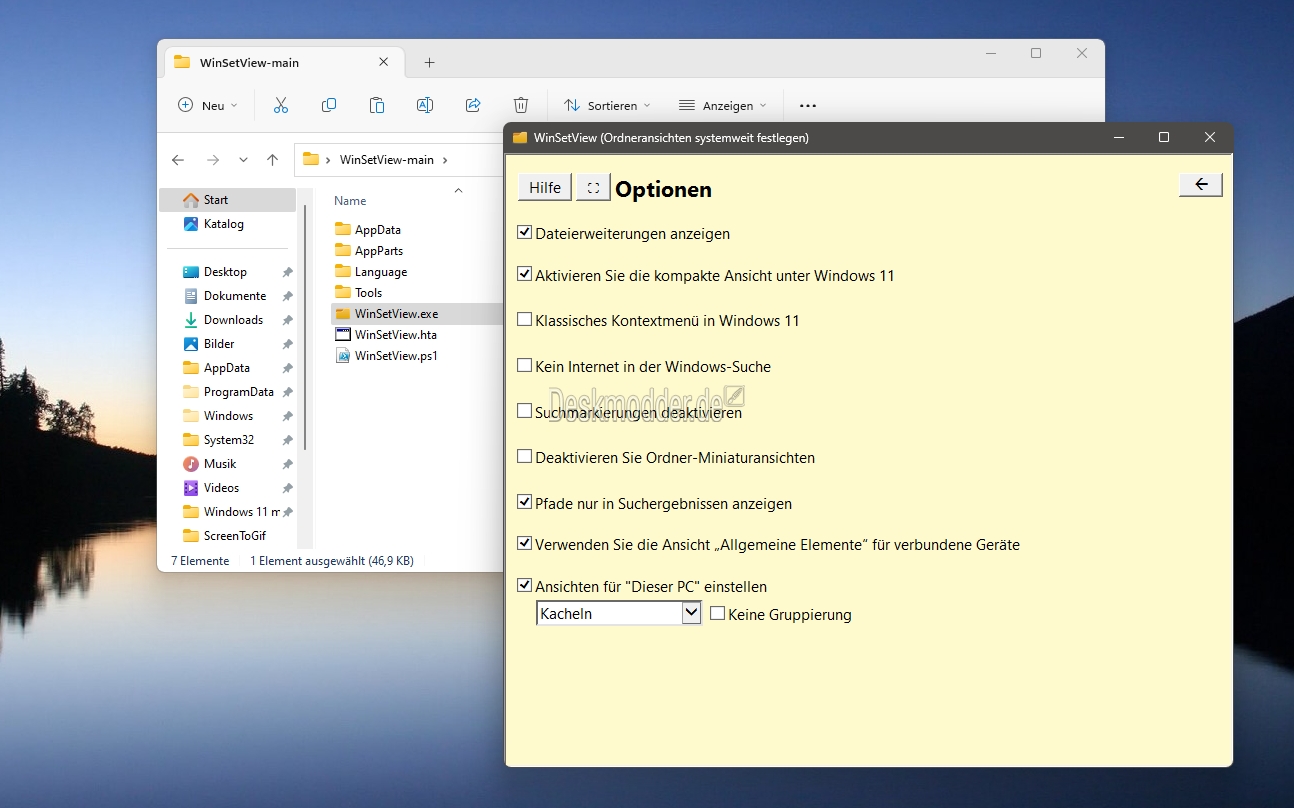Viewport: 1294px width, 808px height.
Task: Open Hilfe in WinSetView
Action: [545, 187]
